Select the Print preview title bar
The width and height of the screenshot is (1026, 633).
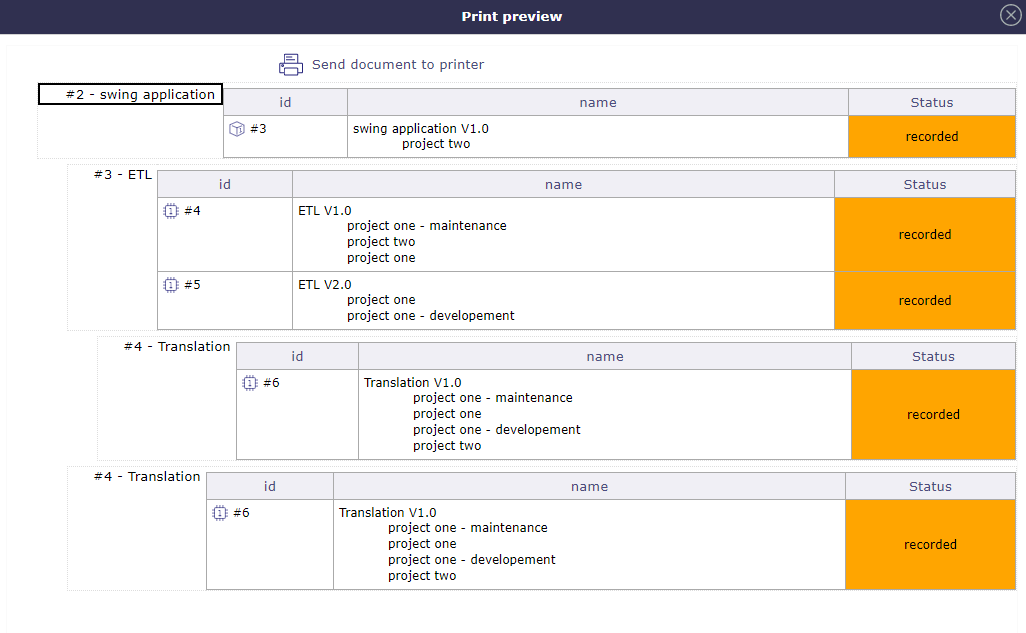tap(512, 16)
